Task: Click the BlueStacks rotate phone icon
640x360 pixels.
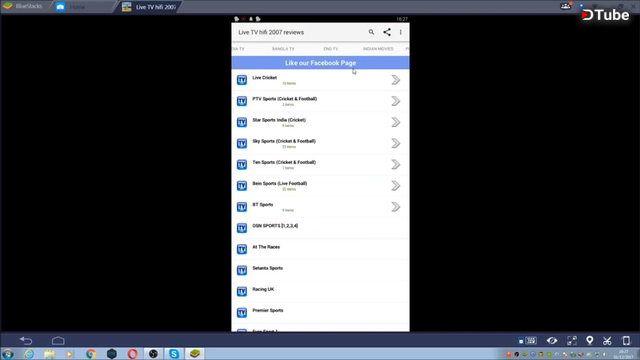Action: coord(626,340)
